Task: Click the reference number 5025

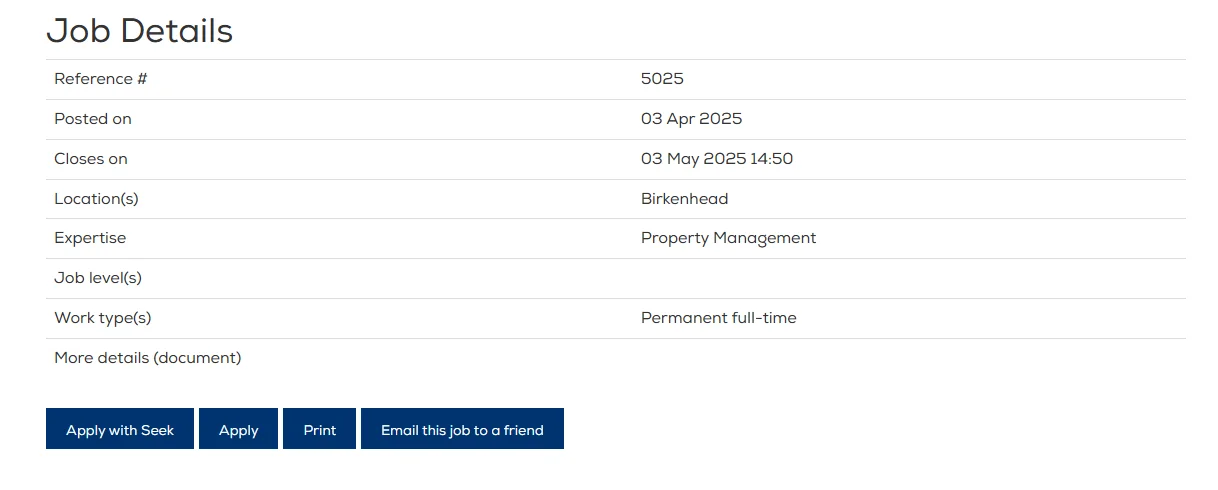Action: pyautogui.click(x=662, y=79)
